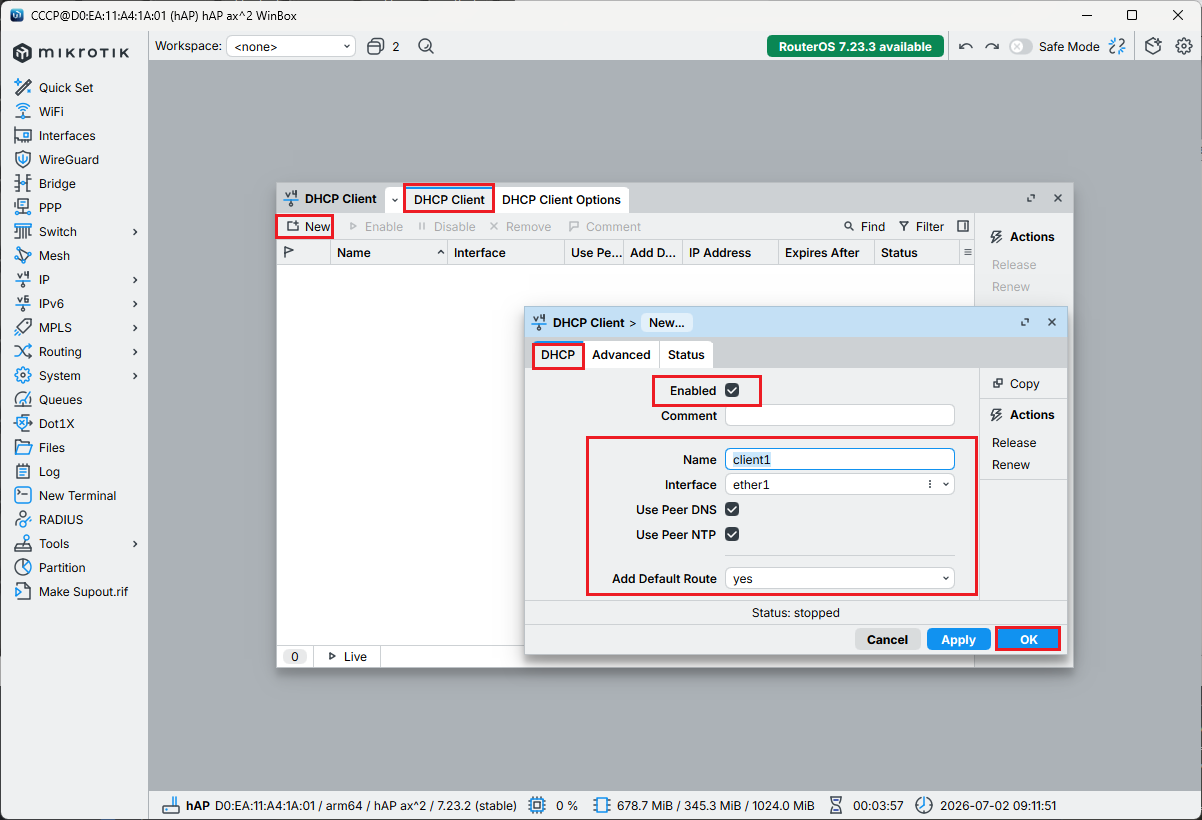Open a New Terminal
Image resolution: width=1202 pixels, height=820 pixels.
[77, 495]
